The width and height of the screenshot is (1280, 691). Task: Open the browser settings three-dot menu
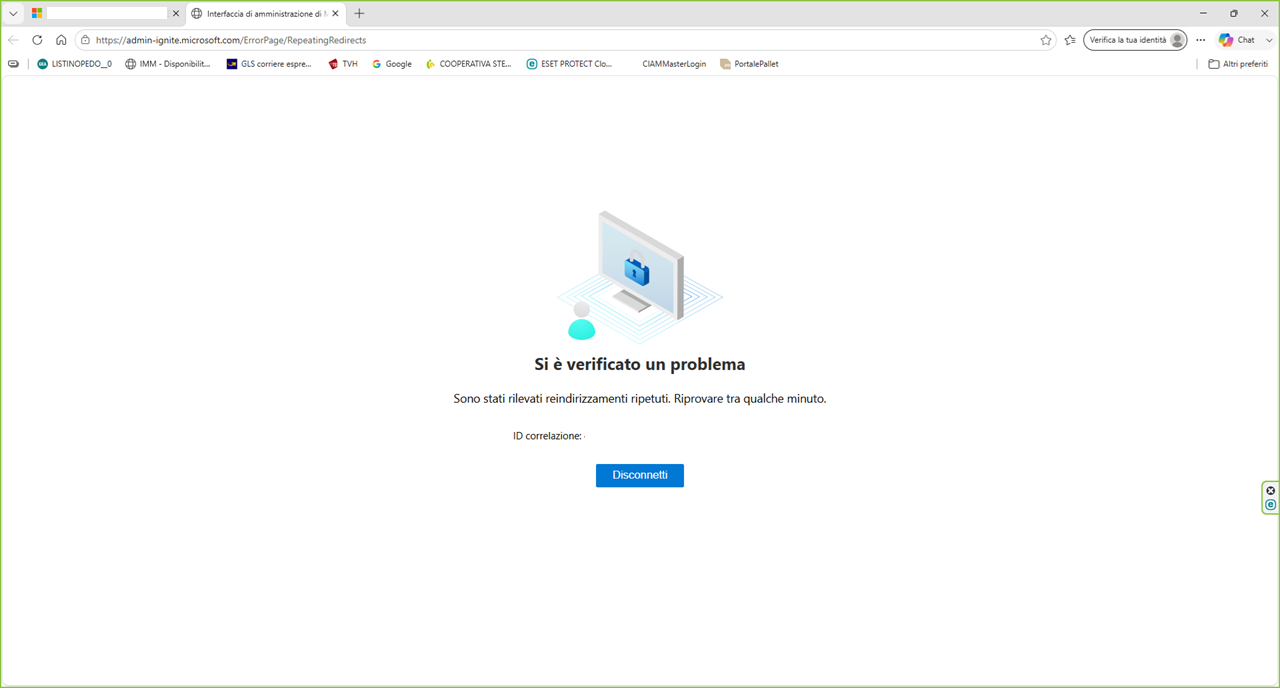click(1201, 40)
